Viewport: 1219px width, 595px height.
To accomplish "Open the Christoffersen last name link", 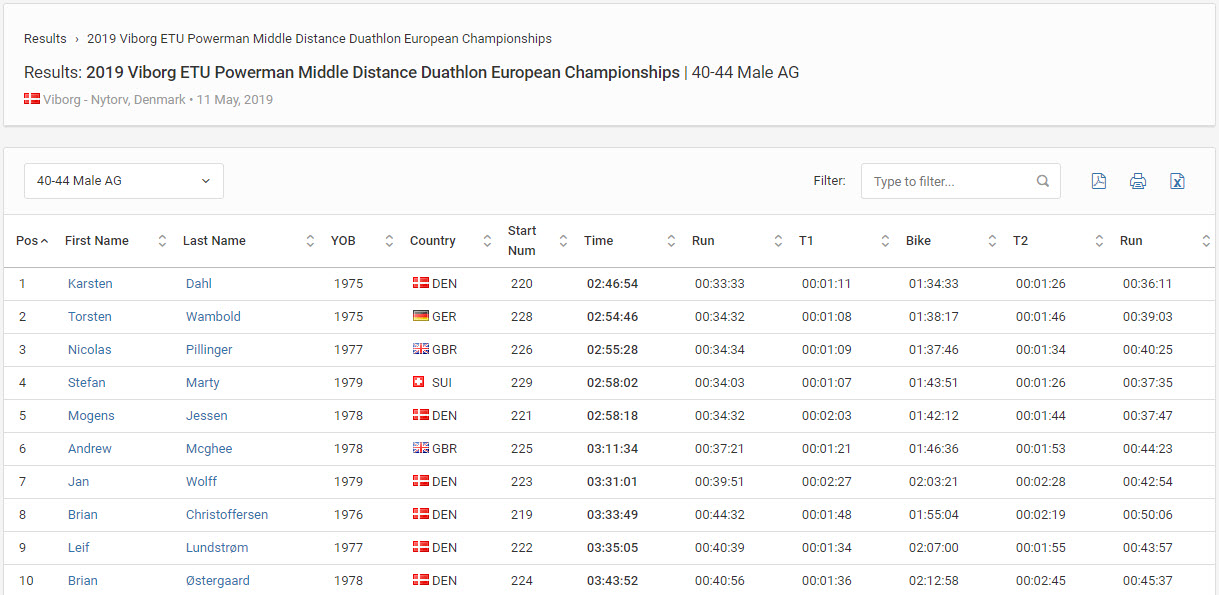I will click(227, 514).
